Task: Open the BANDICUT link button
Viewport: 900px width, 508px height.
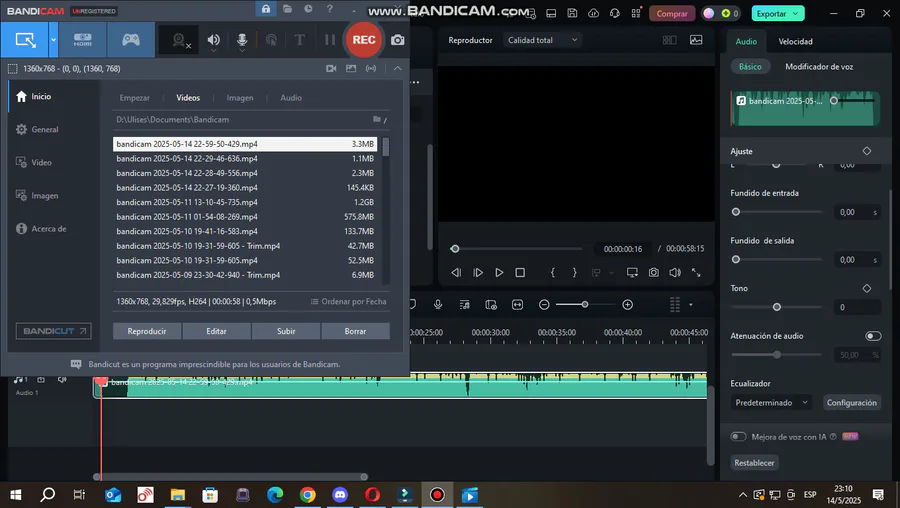Action: 53,331
